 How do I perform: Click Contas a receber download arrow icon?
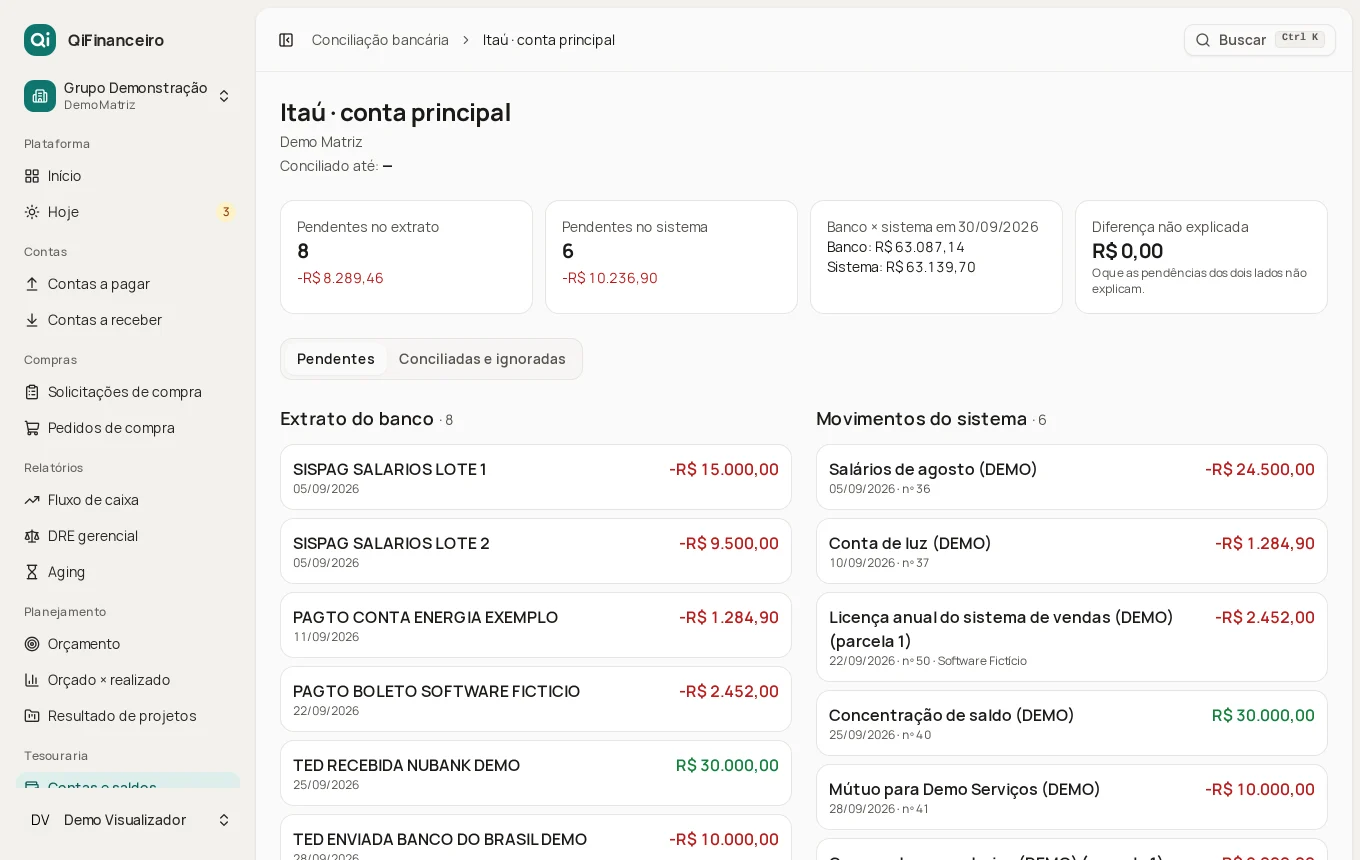(x=32, y=320)
